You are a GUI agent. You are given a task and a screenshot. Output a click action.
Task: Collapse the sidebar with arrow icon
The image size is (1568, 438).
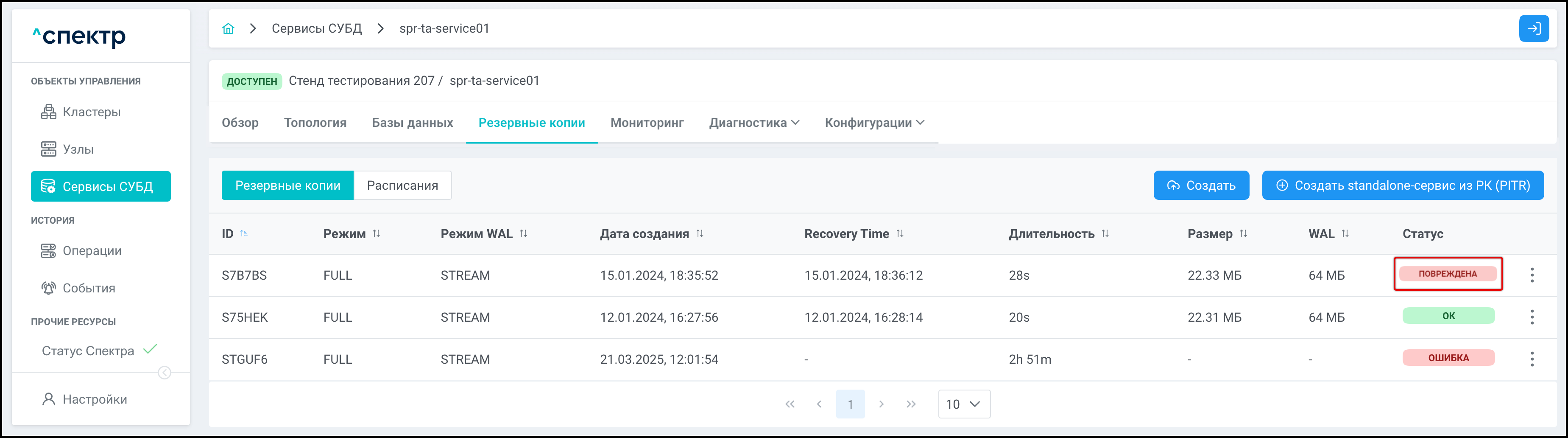(x=165, y=373)
